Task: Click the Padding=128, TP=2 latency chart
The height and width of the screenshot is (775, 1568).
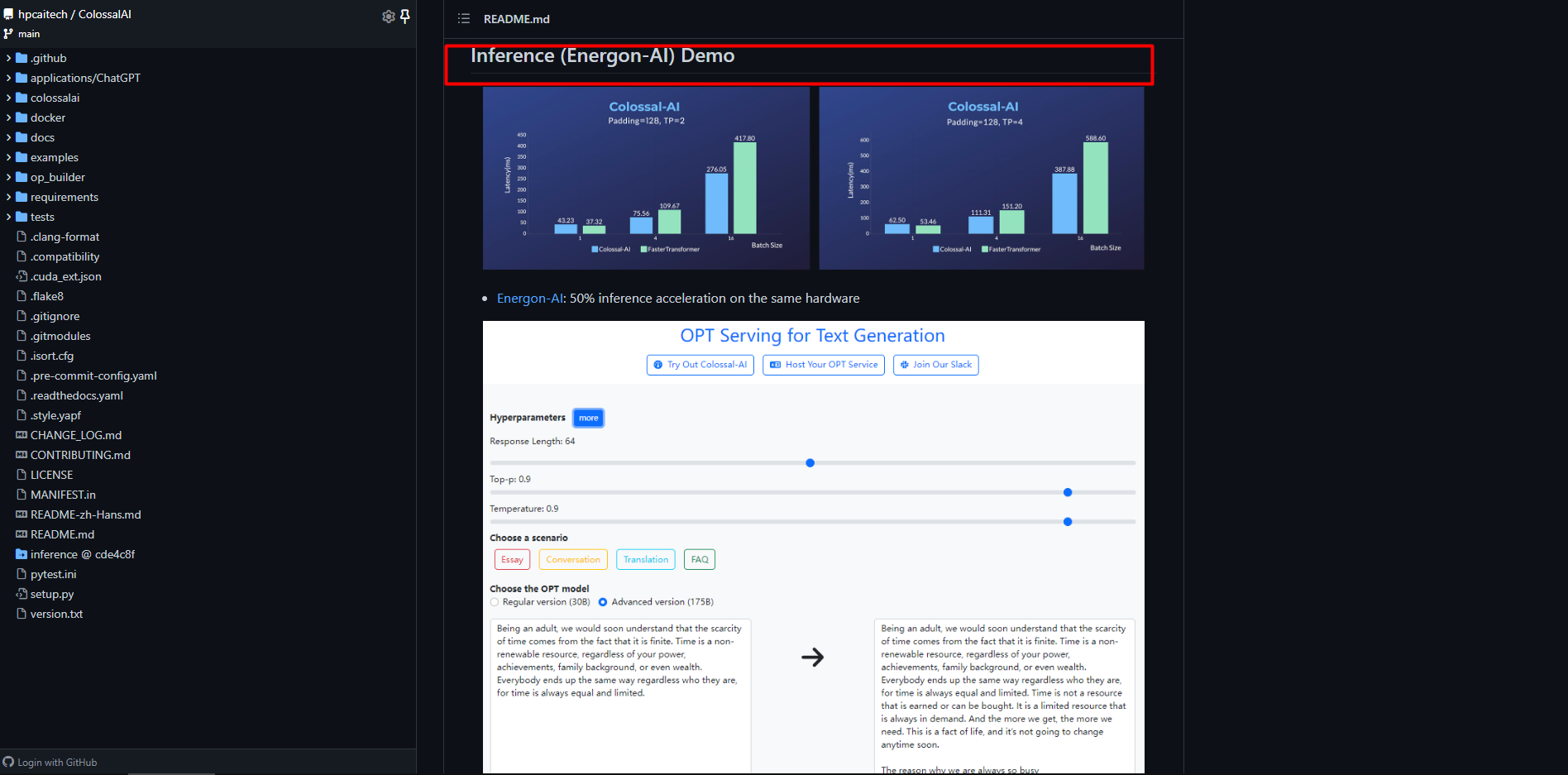Action: [646, 178]
